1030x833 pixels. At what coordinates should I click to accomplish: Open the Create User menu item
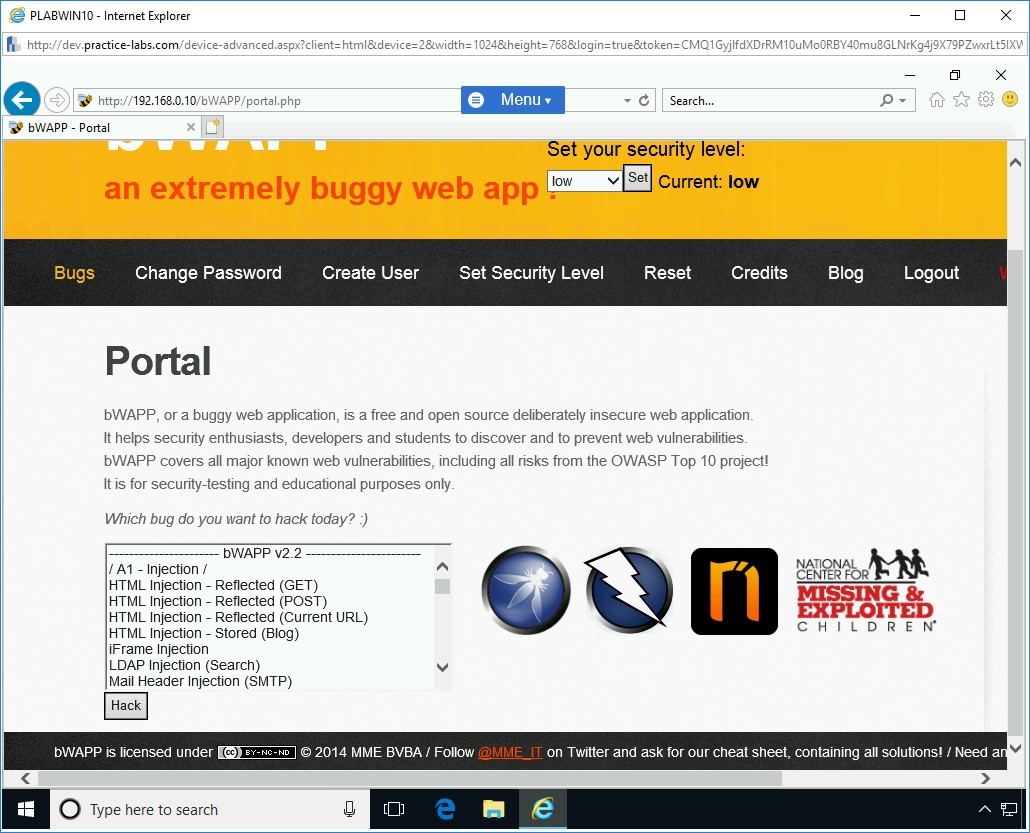370,273
